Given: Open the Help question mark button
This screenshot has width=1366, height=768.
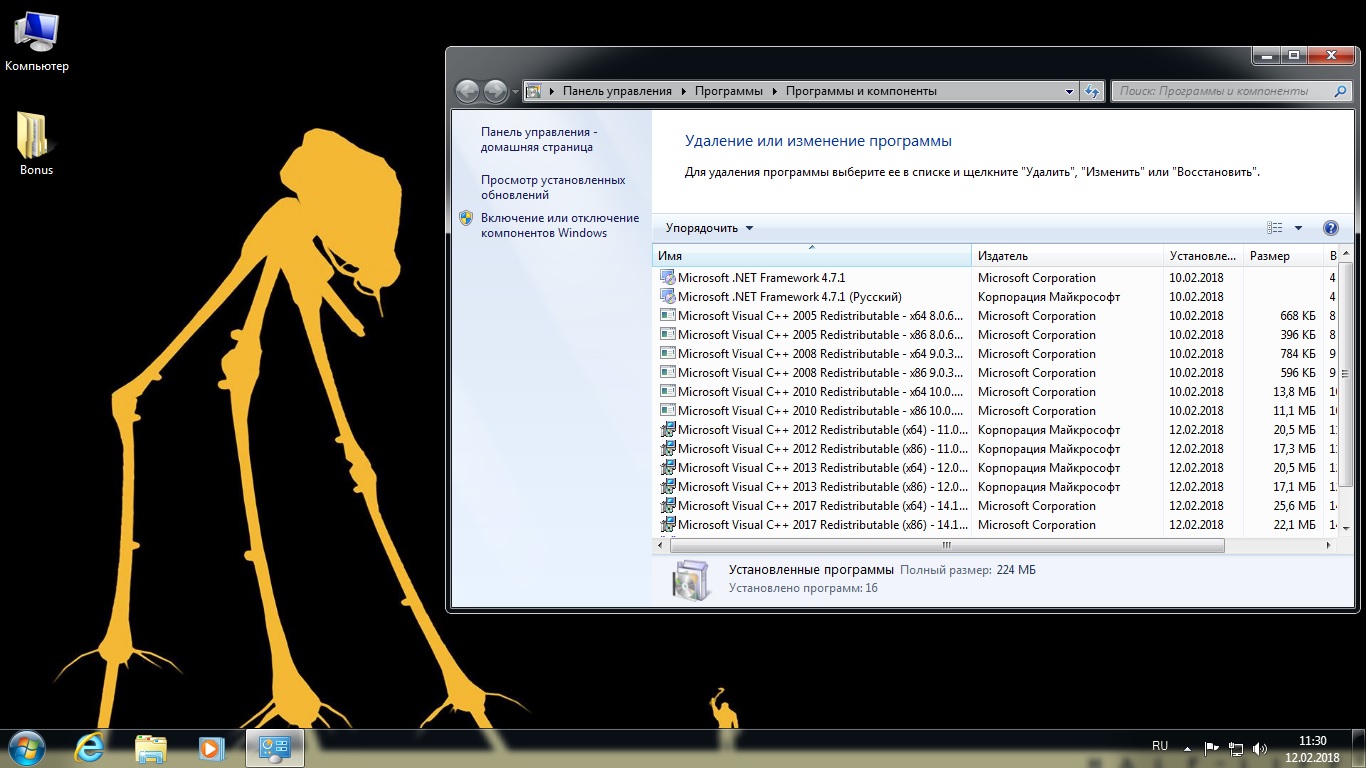Looking at the screenshot, I should coord(1331,228).
